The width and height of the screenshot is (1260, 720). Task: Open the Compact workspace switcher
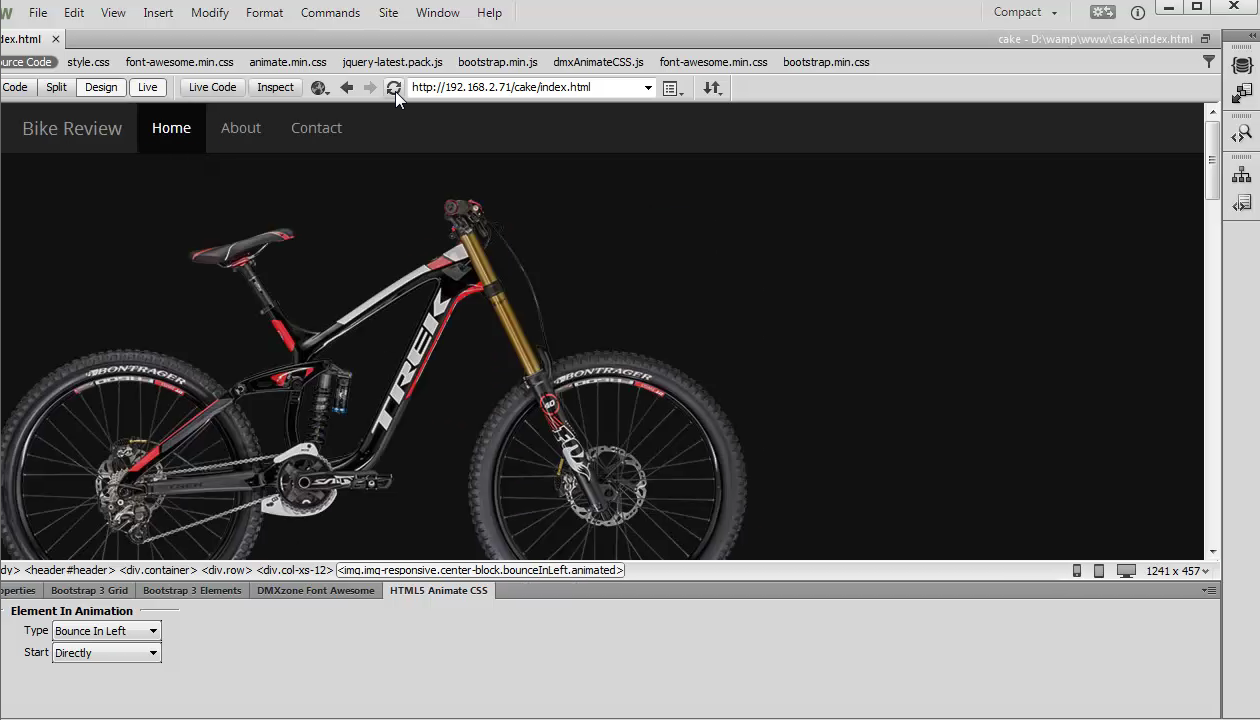1025,13
